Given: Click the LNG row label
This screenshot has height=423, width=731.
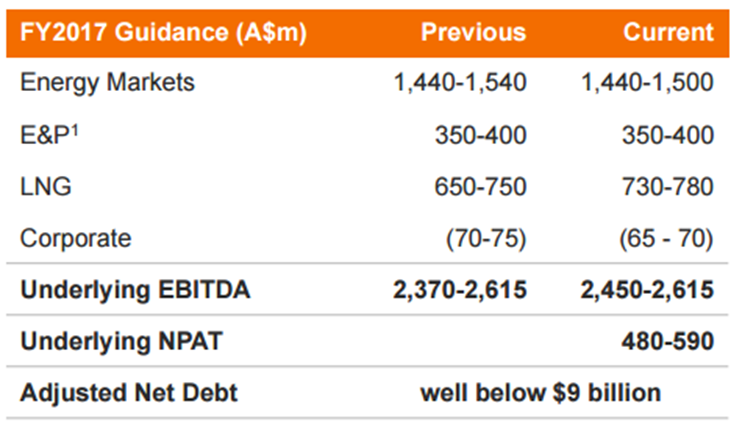Looking at the screenshot, I should pos(46,187).
